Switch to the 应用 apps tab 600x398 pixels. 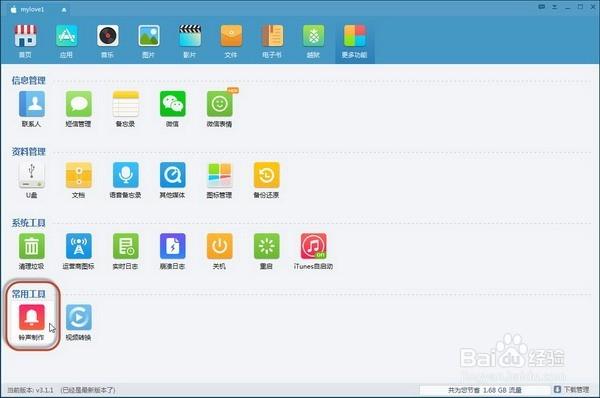pyautogui.click(x=66, y=41)
